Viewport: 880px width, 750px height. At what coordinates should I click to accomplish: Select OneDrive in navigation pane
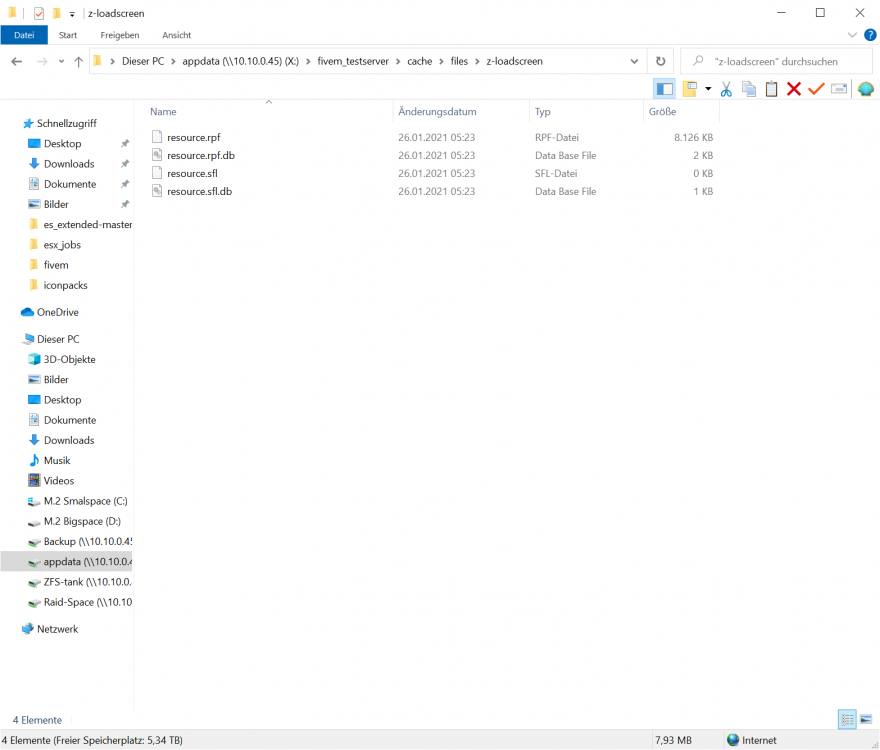coord(57,312)
